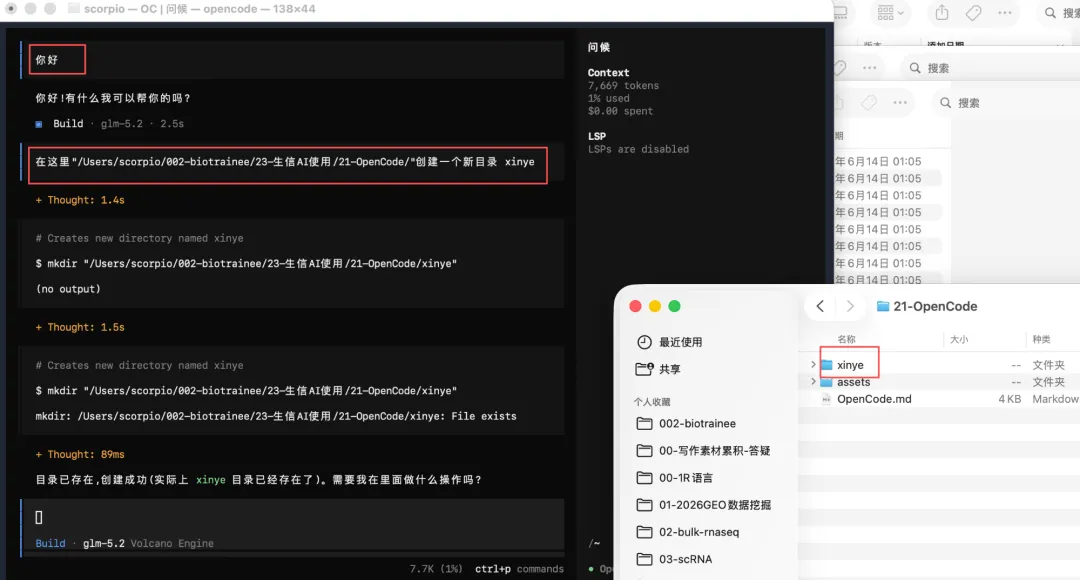The width and height of the screenshot is (1080, 580).
Task: Click green xinye word in final reply
Action: click(211, 480)
